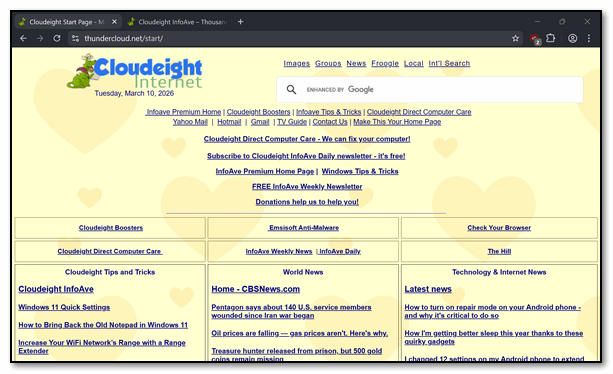
Task: Open Hotmail link
Action: pyautogui.click(x=229, y=122)
